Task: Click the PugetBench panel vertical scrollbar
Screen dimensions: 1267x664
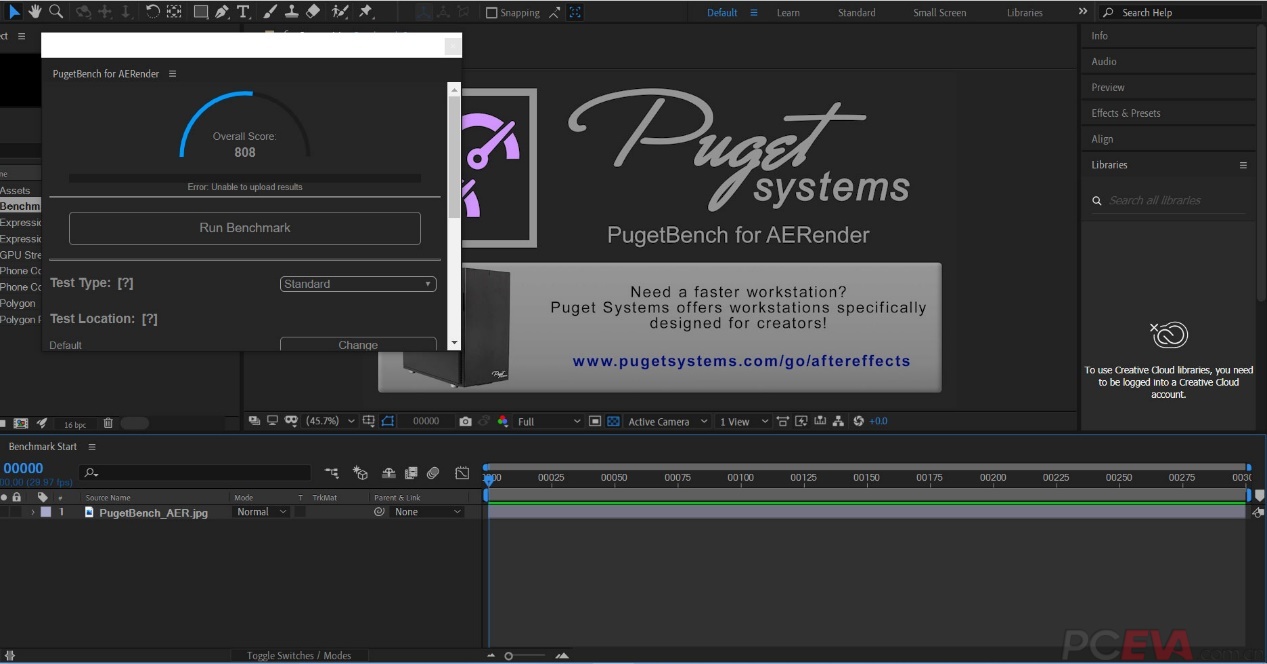Action: click(x=454, y=157)
